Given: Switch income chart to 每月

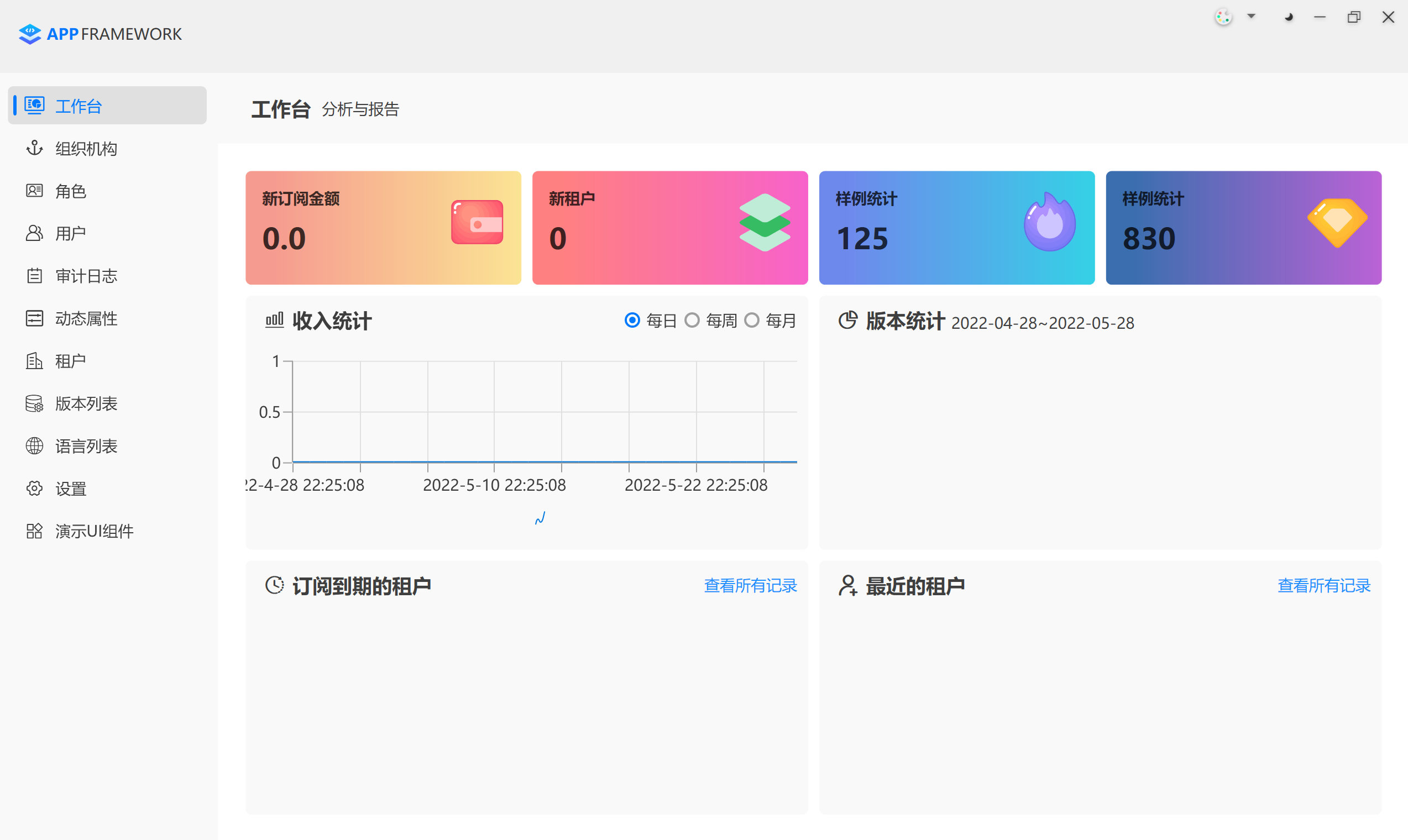Looking at the screenshot, I should point(752,321).
